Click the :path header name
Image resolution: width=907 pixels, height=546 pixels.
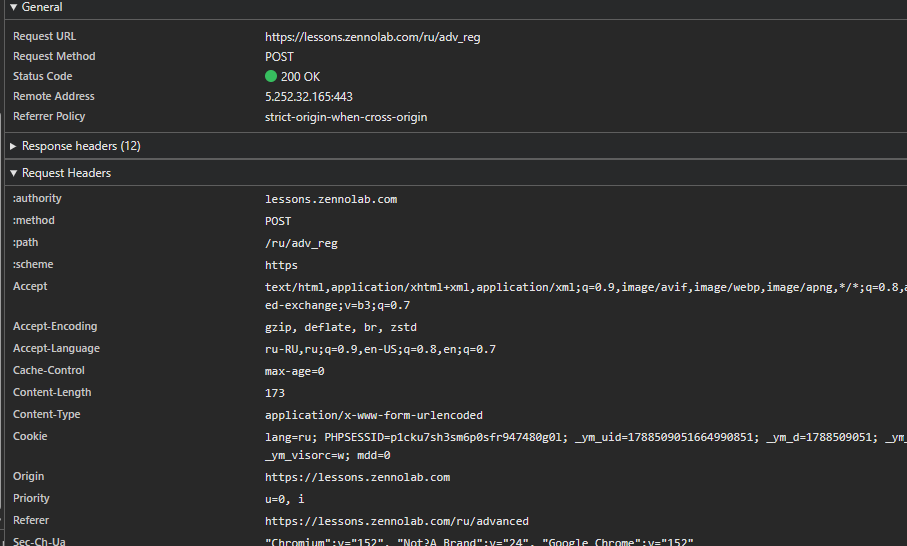[x=25, y=242]
